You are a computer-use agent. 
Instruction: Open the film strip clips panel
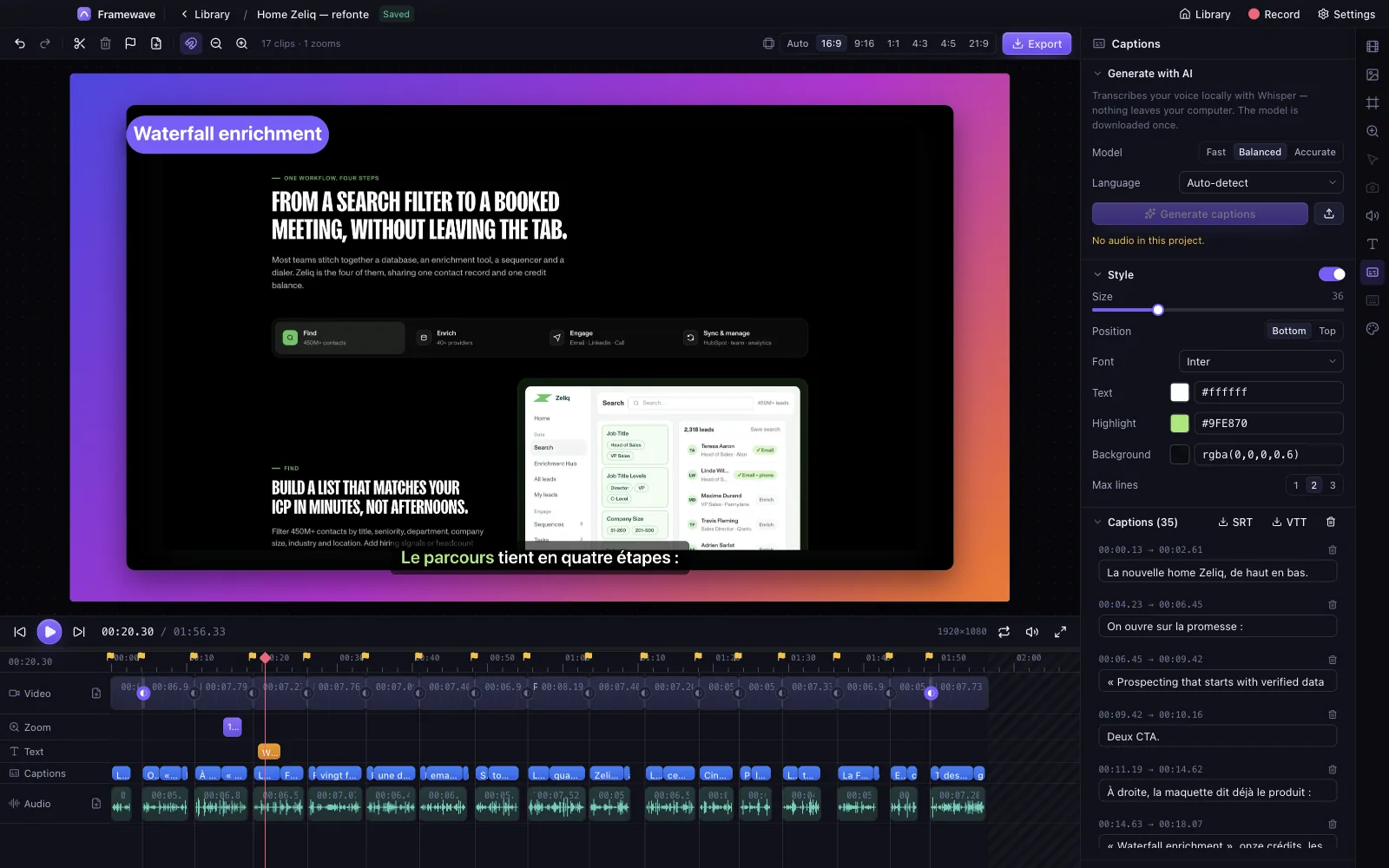[1373, 47]
